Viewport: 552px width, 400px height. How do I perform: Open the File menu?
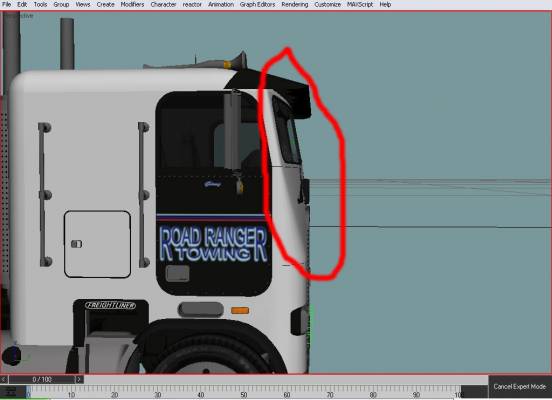tap(6, 5)
